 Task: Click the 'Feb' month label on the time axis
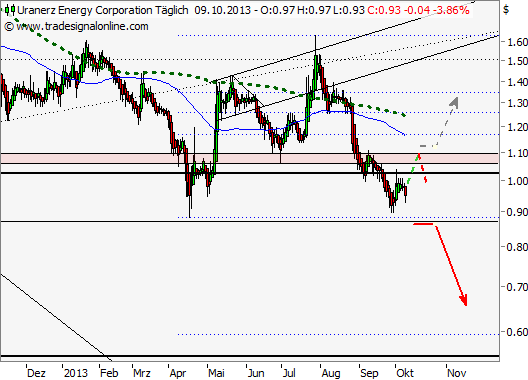[109, 373]
